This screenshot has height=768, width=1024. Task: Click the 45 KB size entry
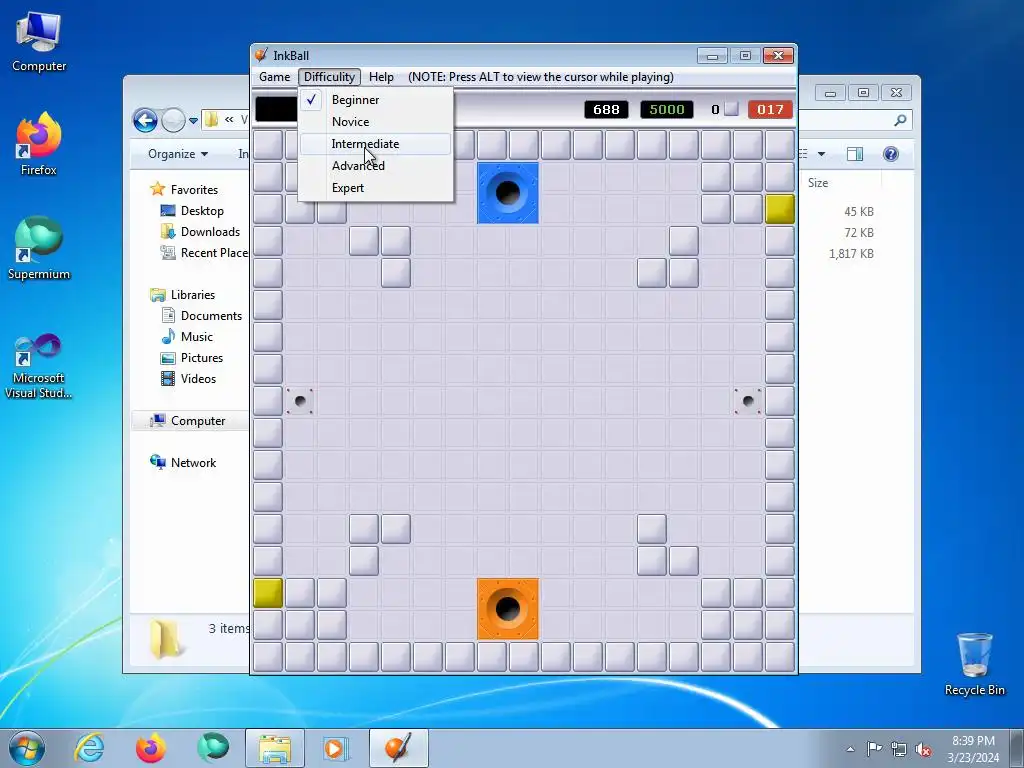(859, 212)
